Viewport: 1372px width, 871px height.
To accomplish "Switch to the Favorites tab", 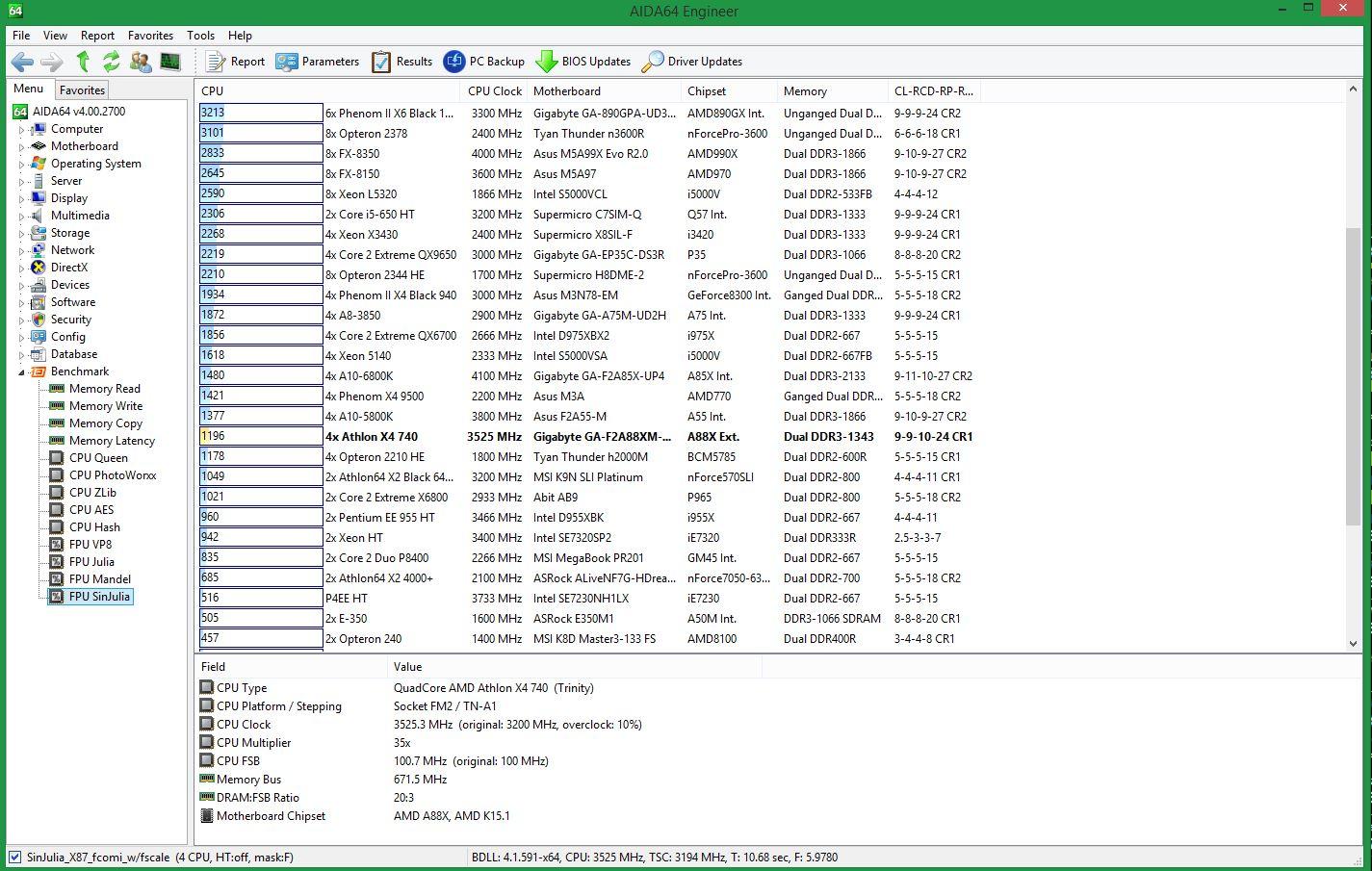I will point(82,90).
